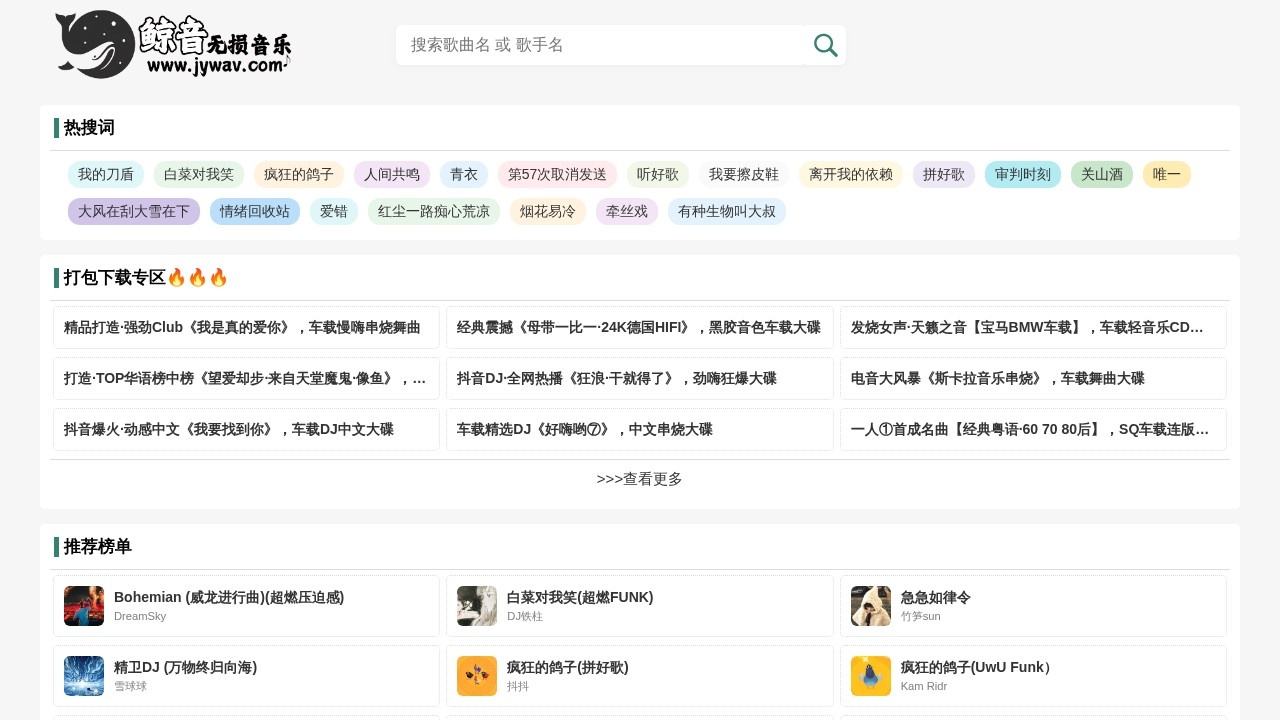Click the 推荐榜单 section heading
1280x720 pixels.
pyautogui.click(x=97, y=547)
